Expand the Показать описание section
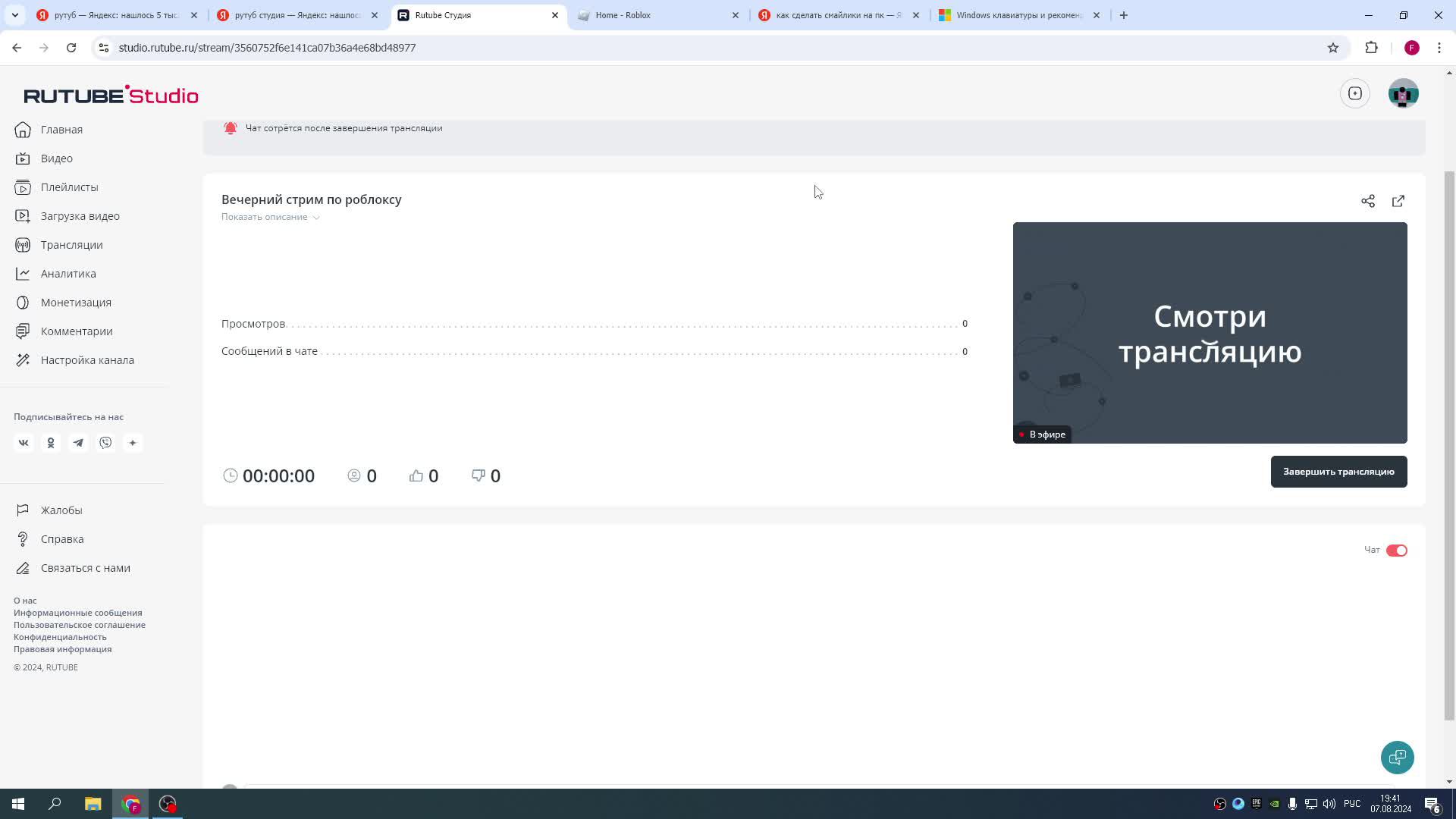Screen dimensions: 1456x819 pos(265,217)
